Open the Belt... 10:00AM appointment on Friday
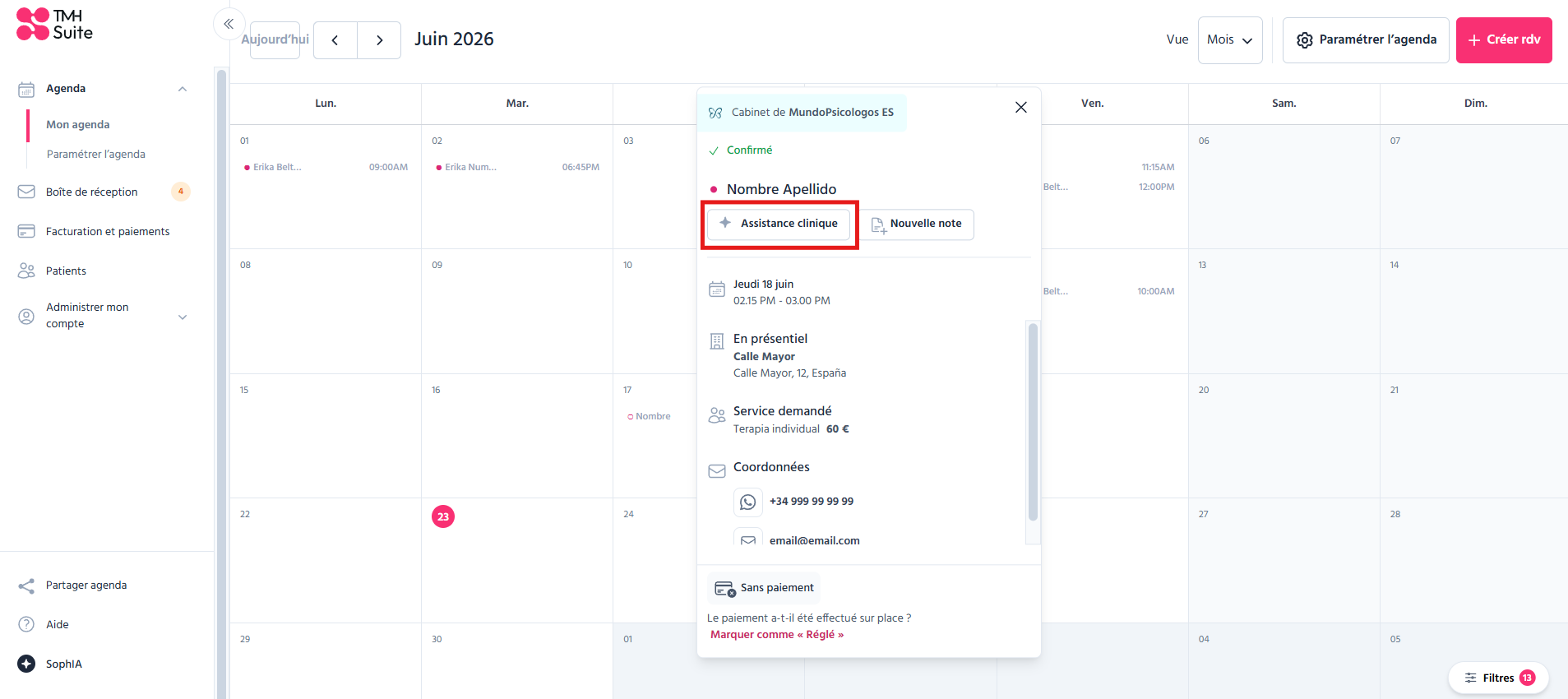This screenshot has width=1568, height=699. 1108,291
